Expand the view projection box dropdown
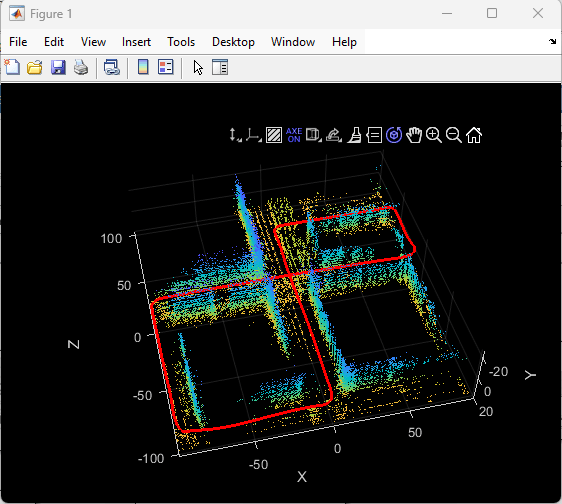562x504 pixels. (x=314, y=135)
